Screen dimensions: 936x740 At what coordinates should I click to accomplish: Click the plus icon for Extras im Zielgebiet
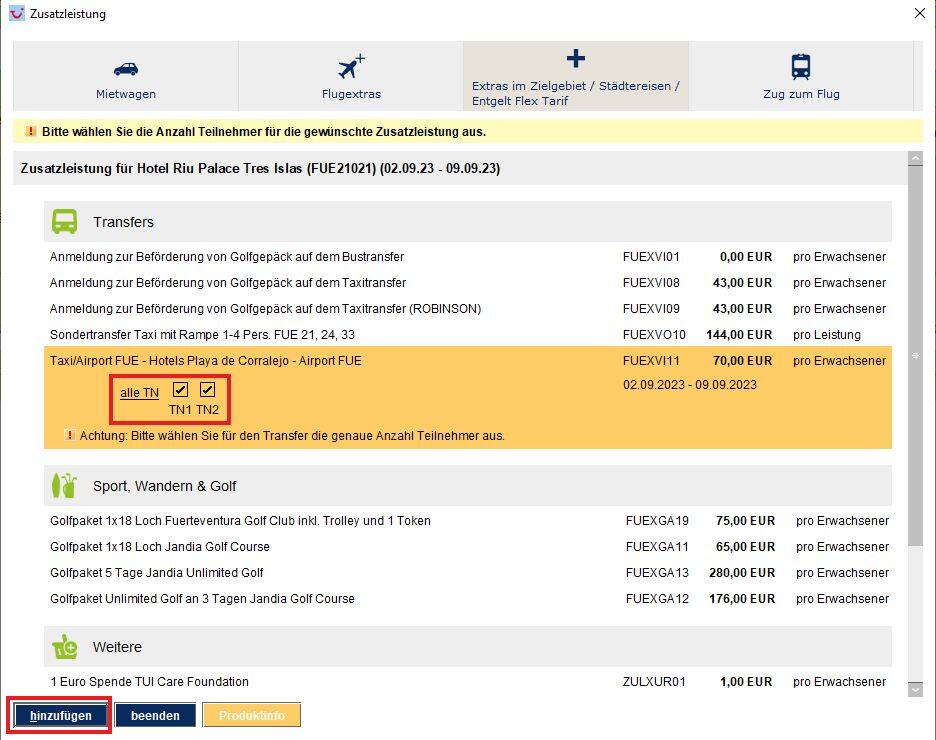(x=575, y=59)
